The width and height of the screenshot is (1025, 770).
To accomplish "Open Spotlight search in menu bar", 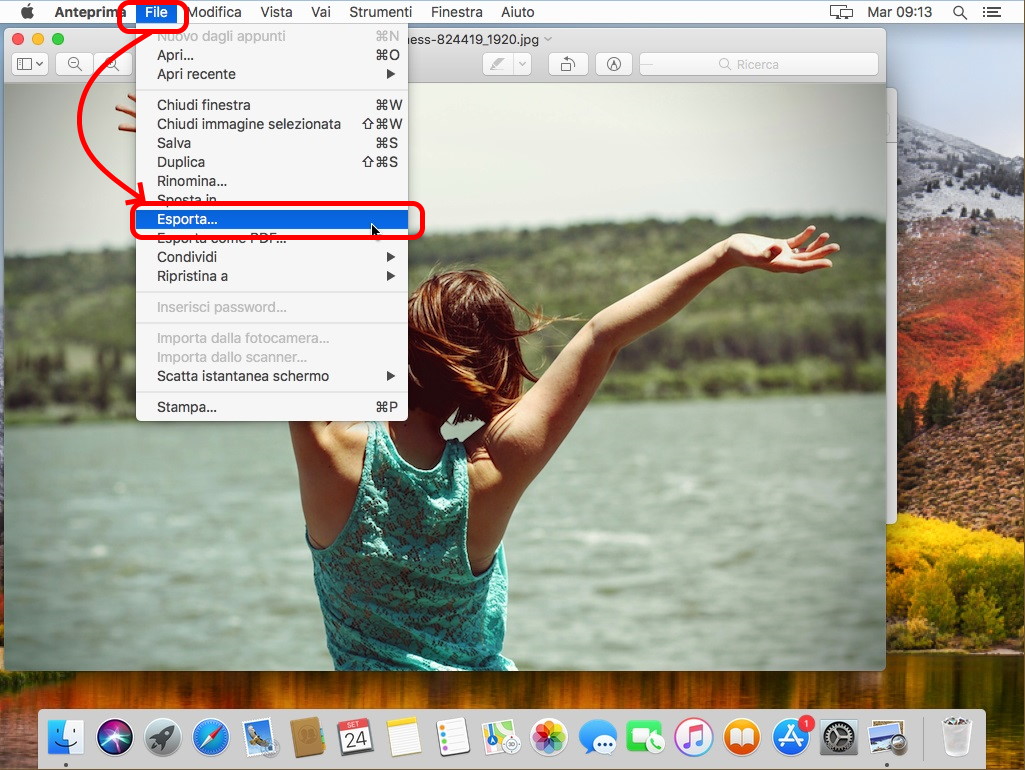I will click(x=960, y=12).
